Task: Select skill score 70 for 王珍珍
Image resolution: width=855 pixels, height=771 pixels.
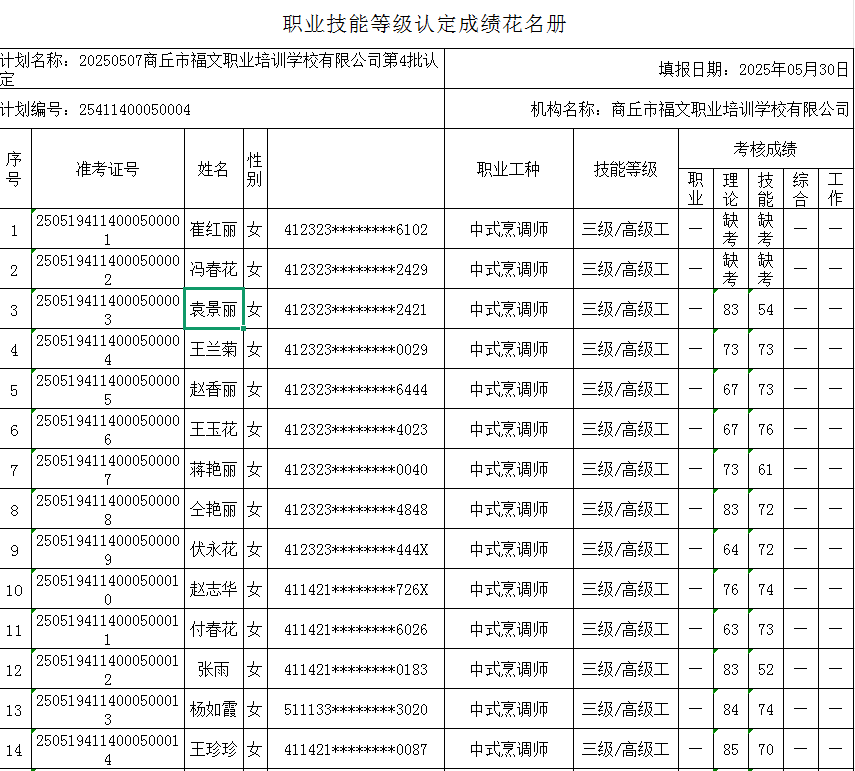Action: 766,749
